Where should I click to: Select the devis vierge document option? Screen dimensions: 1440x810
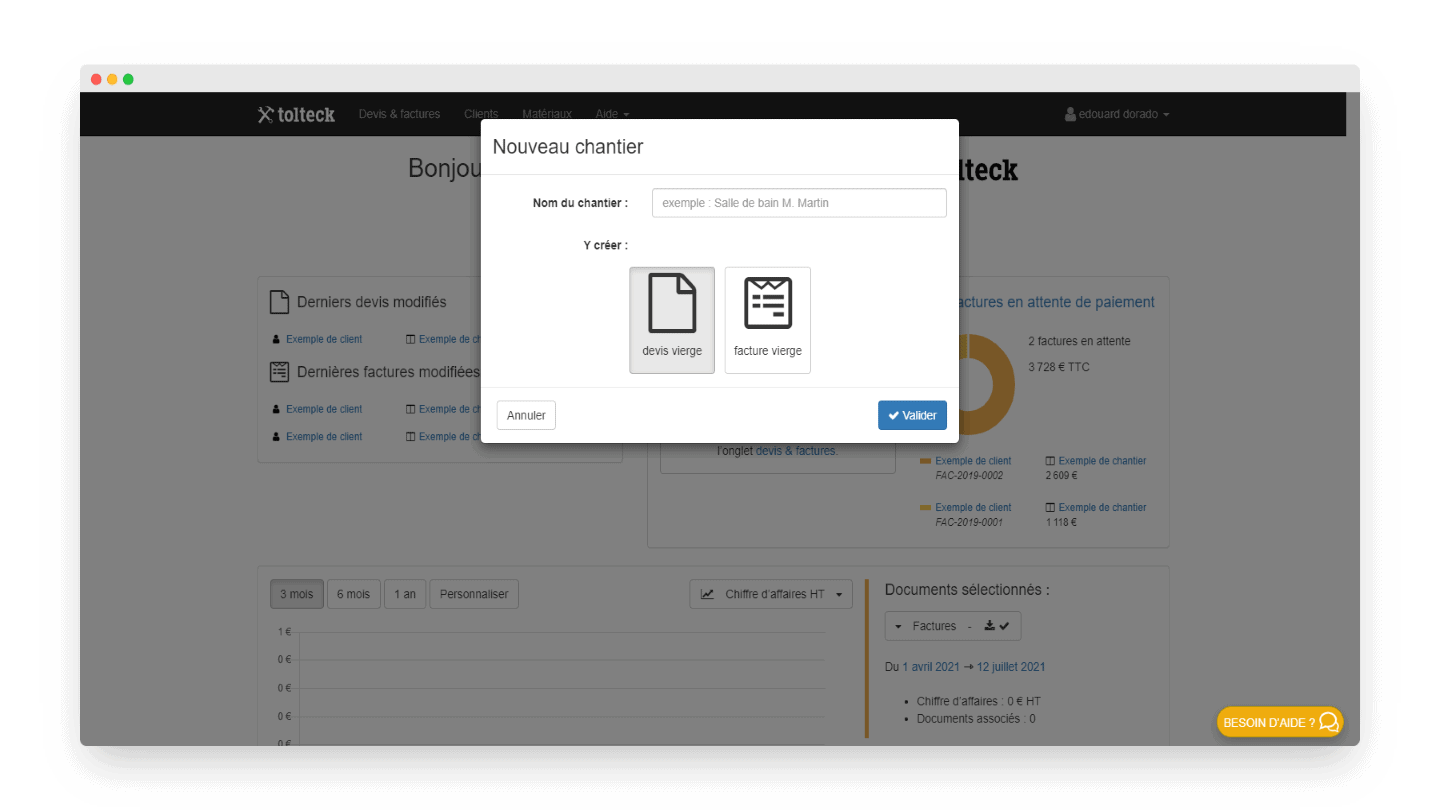point(672,320)
